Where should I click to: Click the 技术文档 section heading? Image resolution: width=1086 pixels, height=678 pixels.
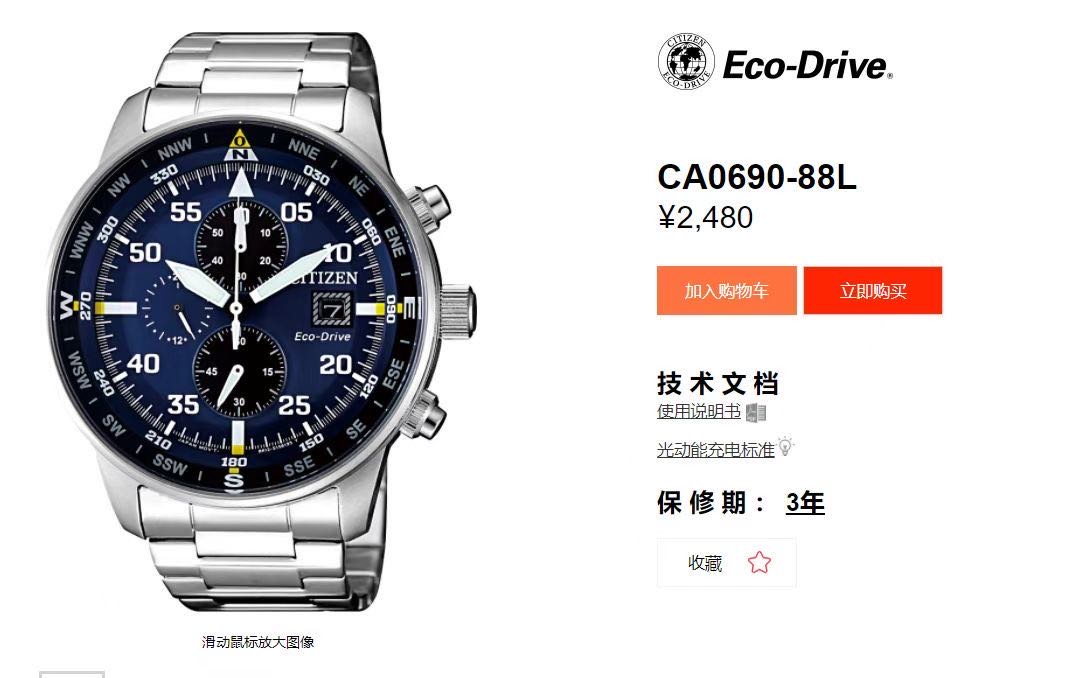[x=718, y=383]
